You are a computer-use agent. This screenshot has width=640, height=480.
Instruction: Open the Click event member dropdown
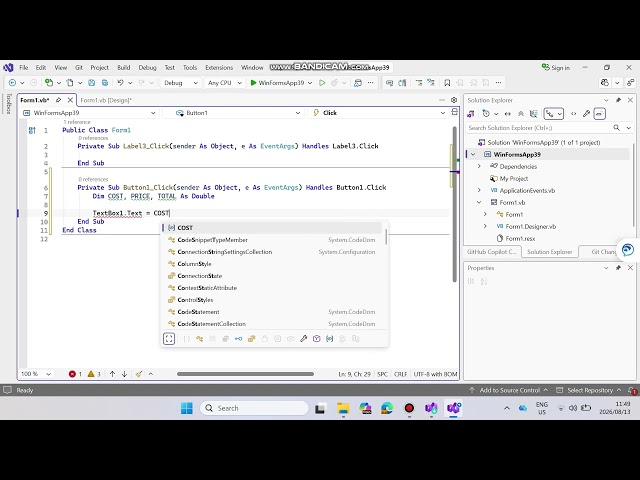pyautogui.click(x=378, y=113)
